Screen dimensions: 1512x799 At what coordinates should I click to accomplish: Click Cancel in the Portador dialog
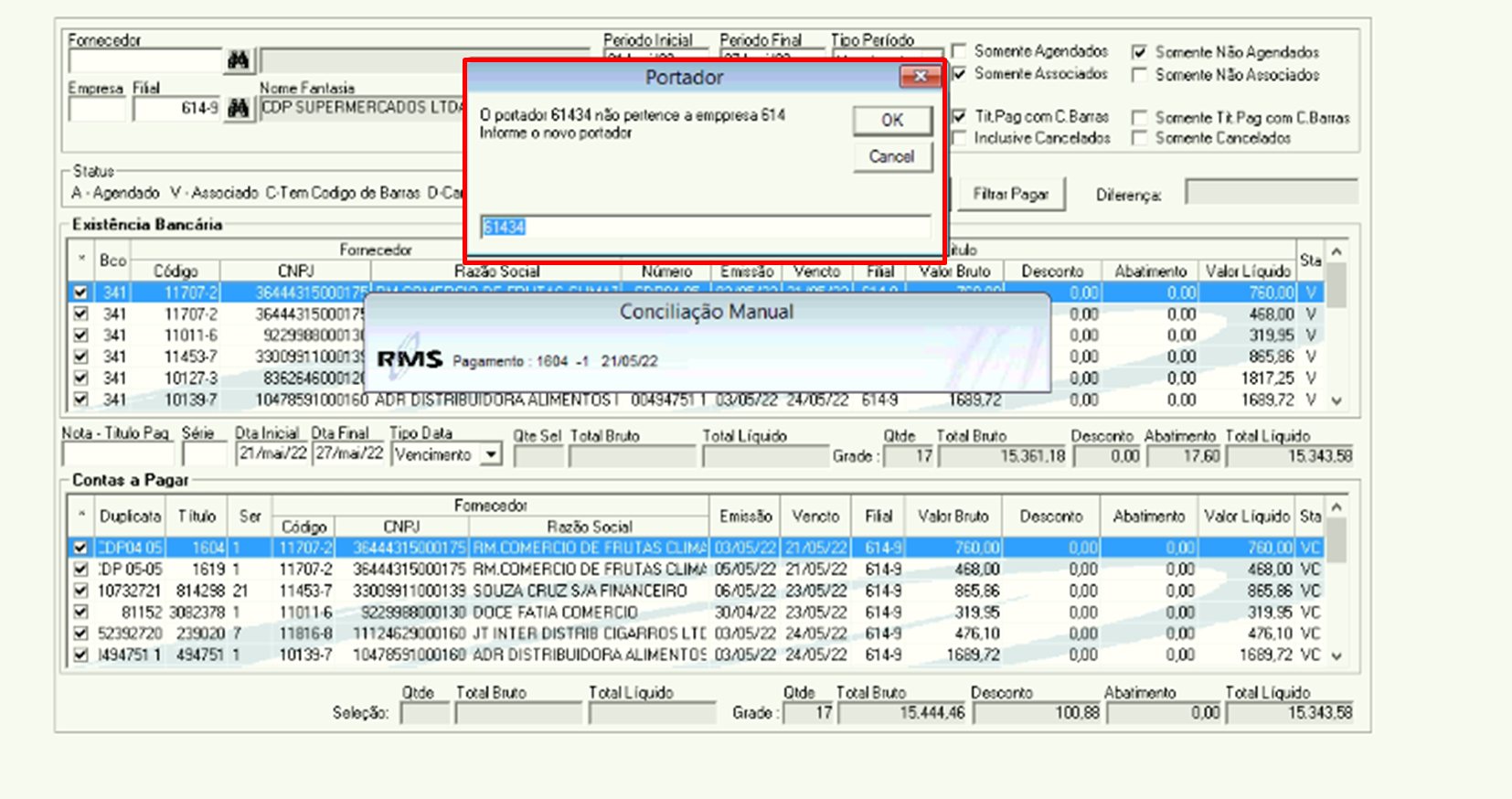point(892,156)
